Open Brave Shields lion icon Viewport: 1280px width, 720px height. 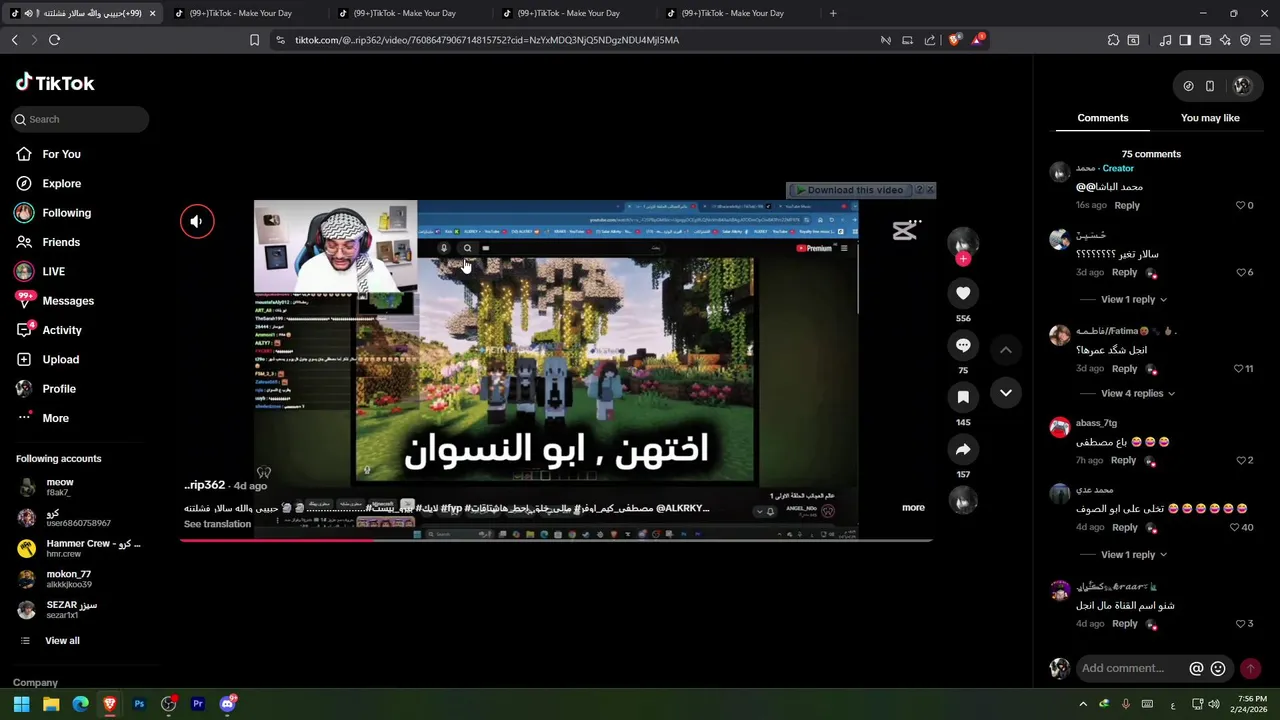[954, 40]
